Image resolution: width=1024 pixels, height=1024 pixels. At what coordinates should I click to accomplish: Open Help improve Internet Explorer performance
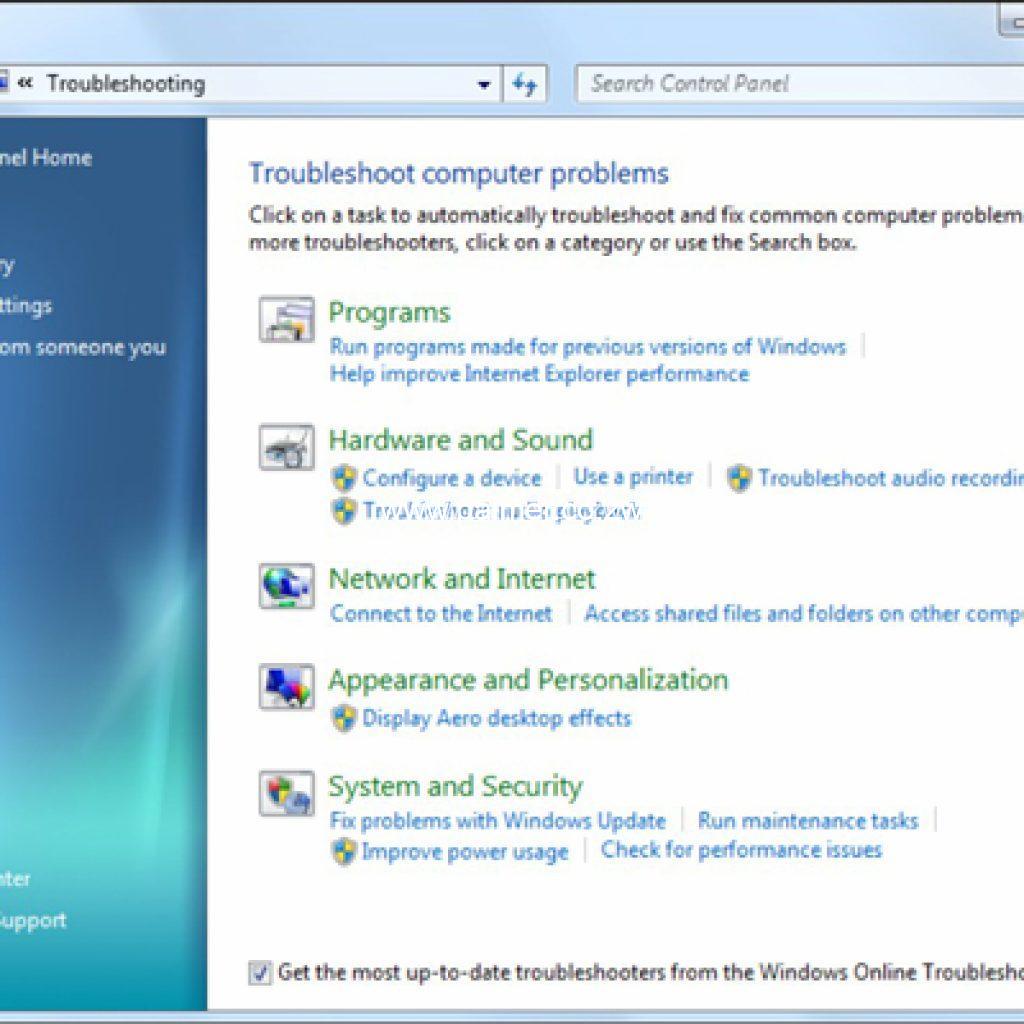pos(539,374)
